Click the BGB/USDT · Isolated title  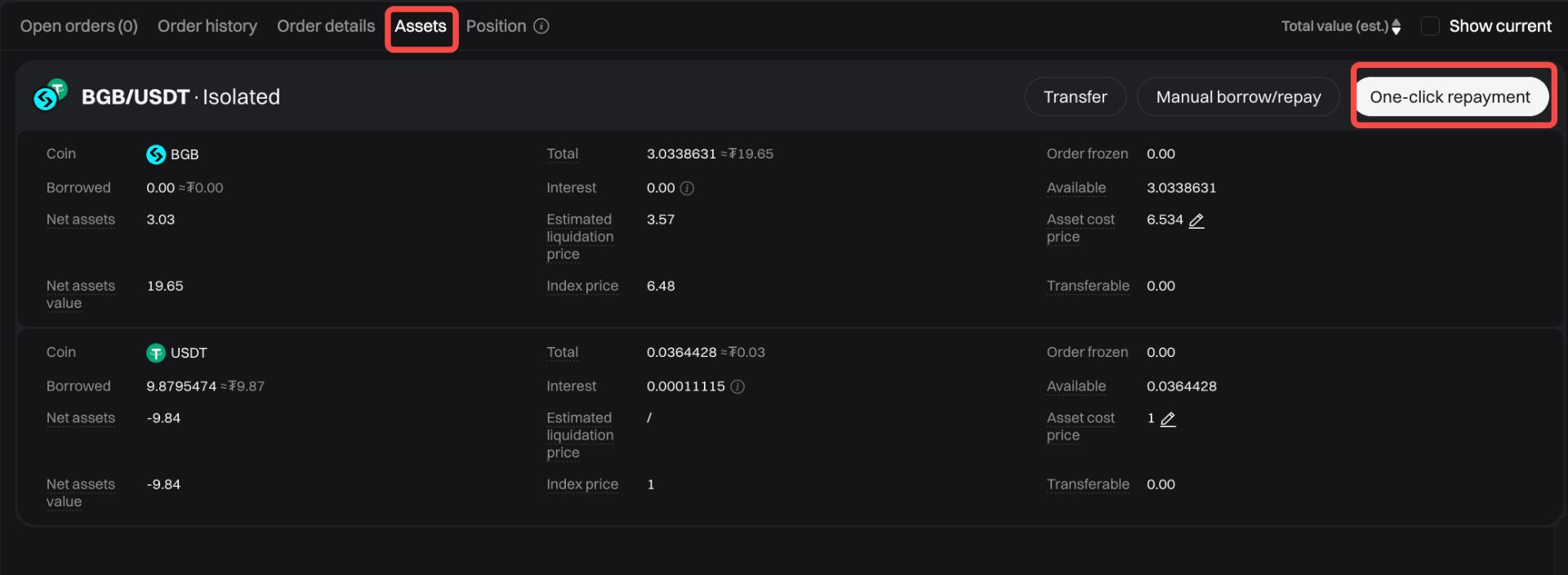click(180, 97)
